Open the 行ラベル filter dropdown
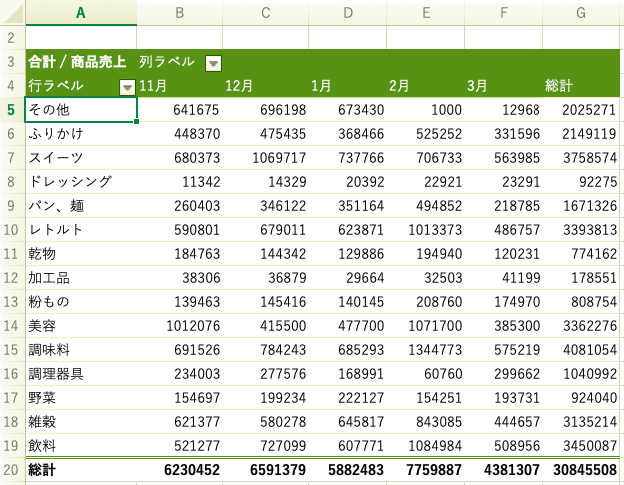Screen dimensions: 624x485 click(x=127, y=87)
